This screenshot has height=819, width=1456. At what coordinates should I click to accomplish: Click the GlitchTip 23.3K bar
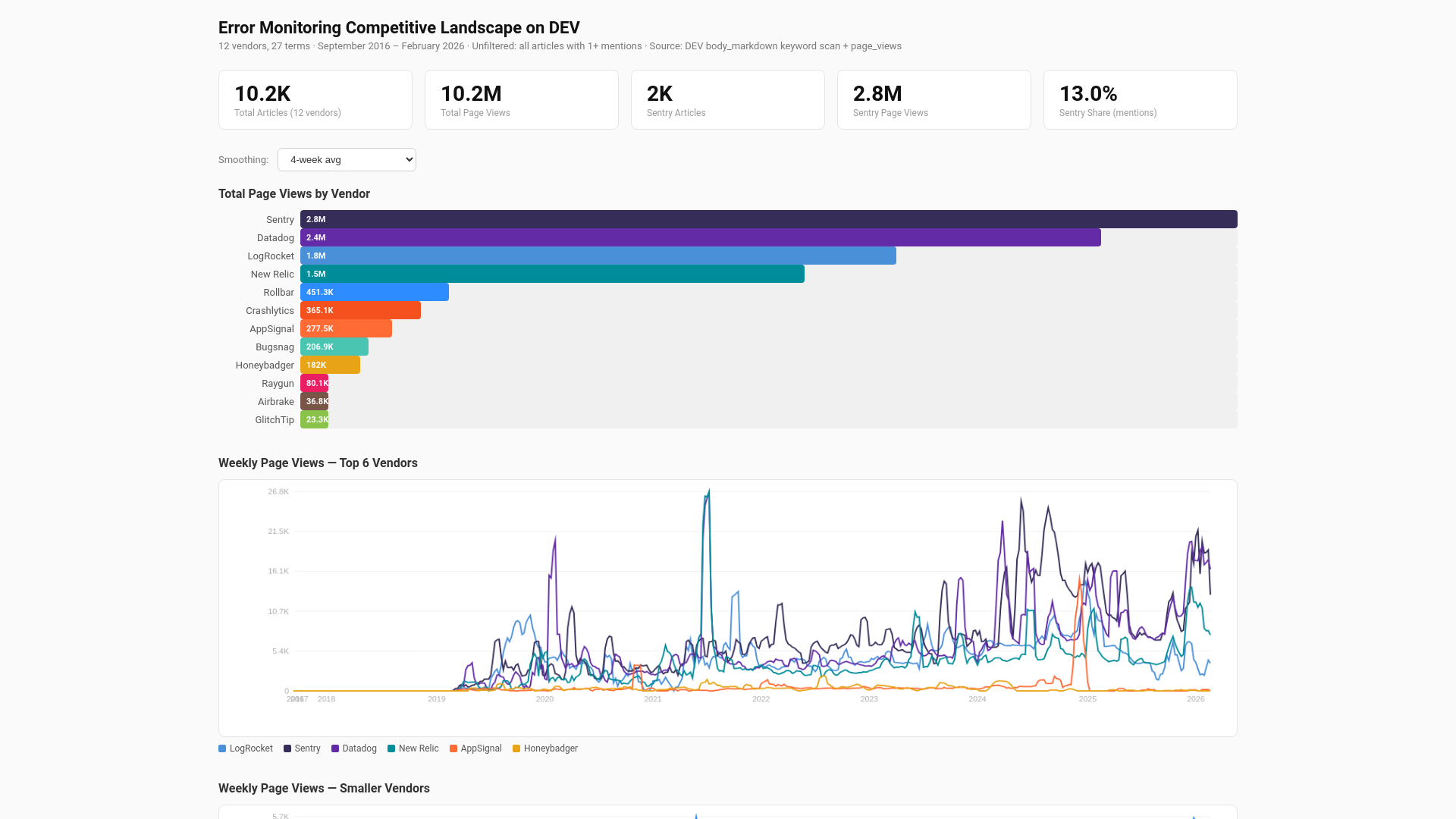coord(314,419)
